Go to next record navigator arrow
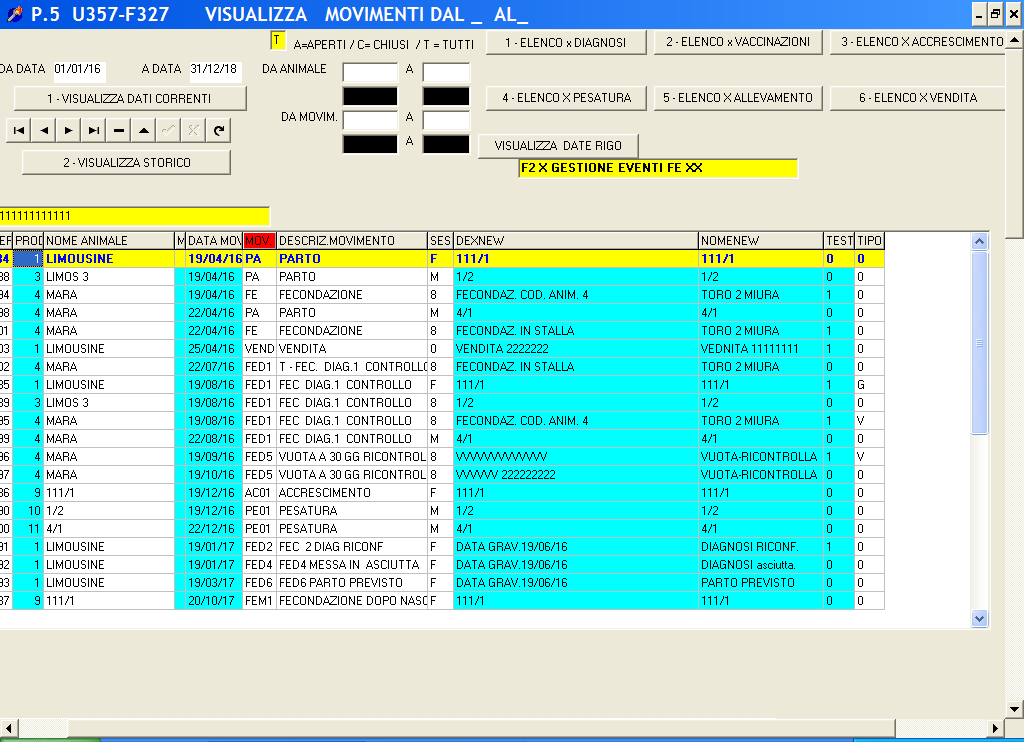 (69, 131)
